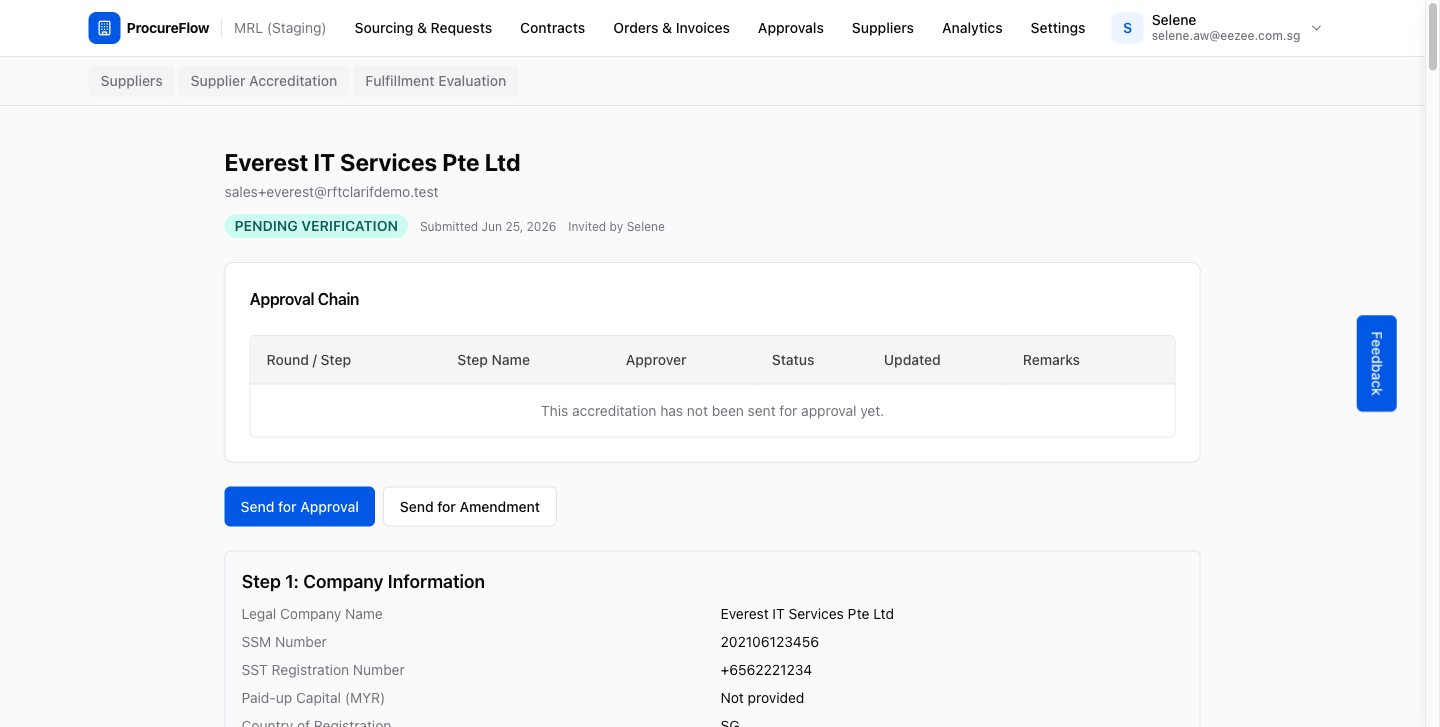
Task: Click the Status column header
Action: 793,360
